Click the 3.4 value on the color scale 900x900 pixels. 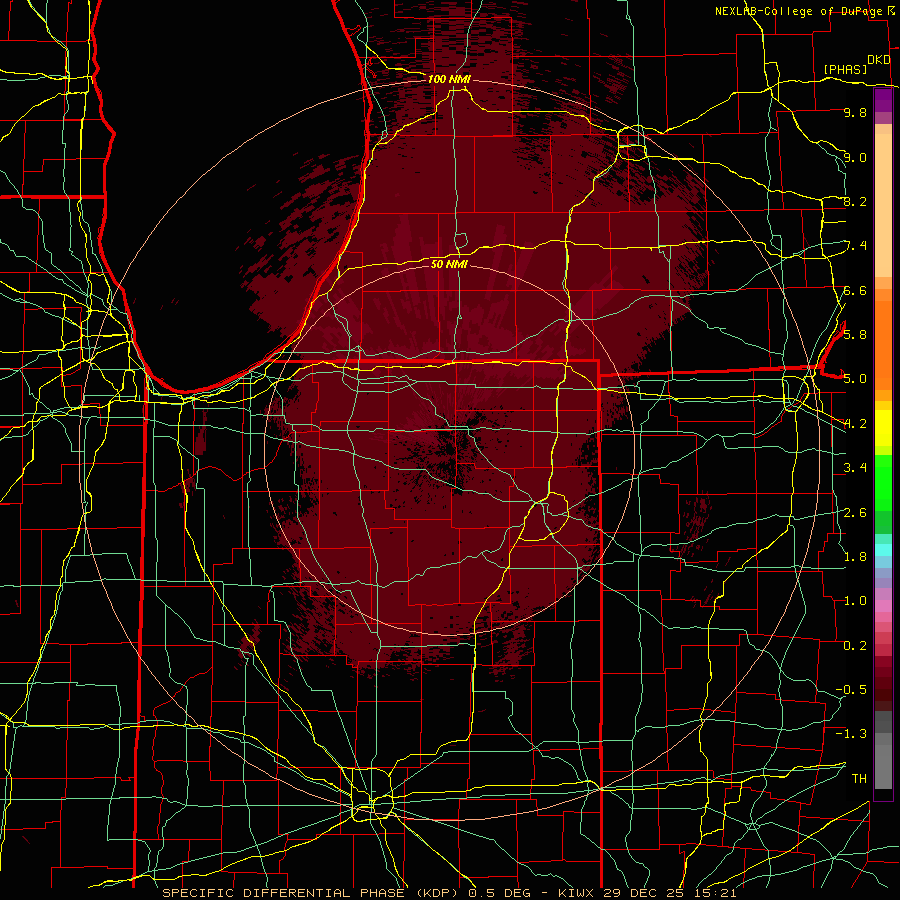pyautogui.click(x=855, y=467)
